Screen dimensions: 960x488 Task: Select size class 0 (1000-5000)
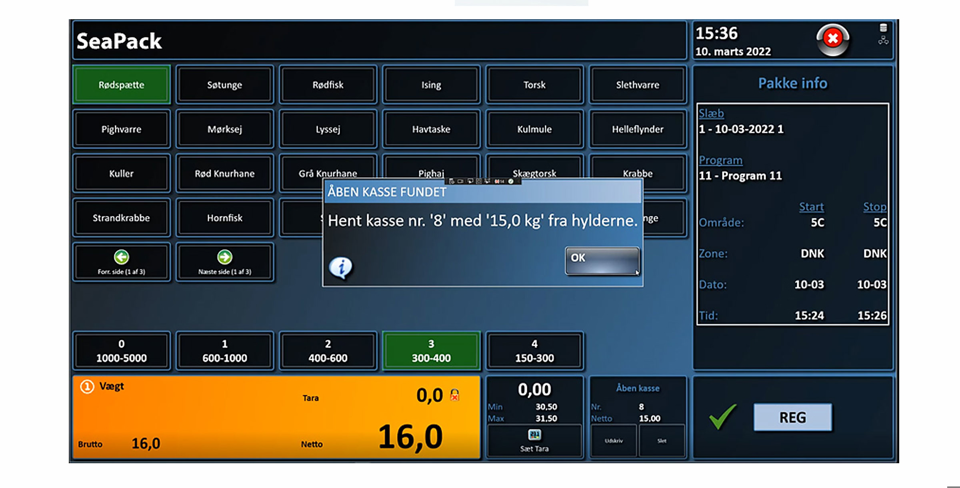pos(121,351)
